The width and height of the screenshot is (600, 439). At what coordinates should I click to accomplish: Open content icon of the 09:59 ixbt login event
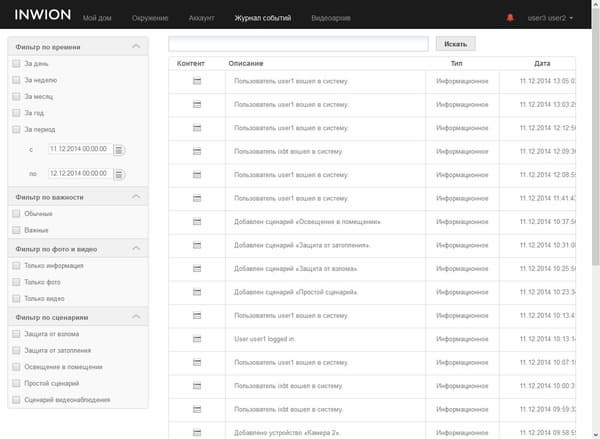pos(197,409)
